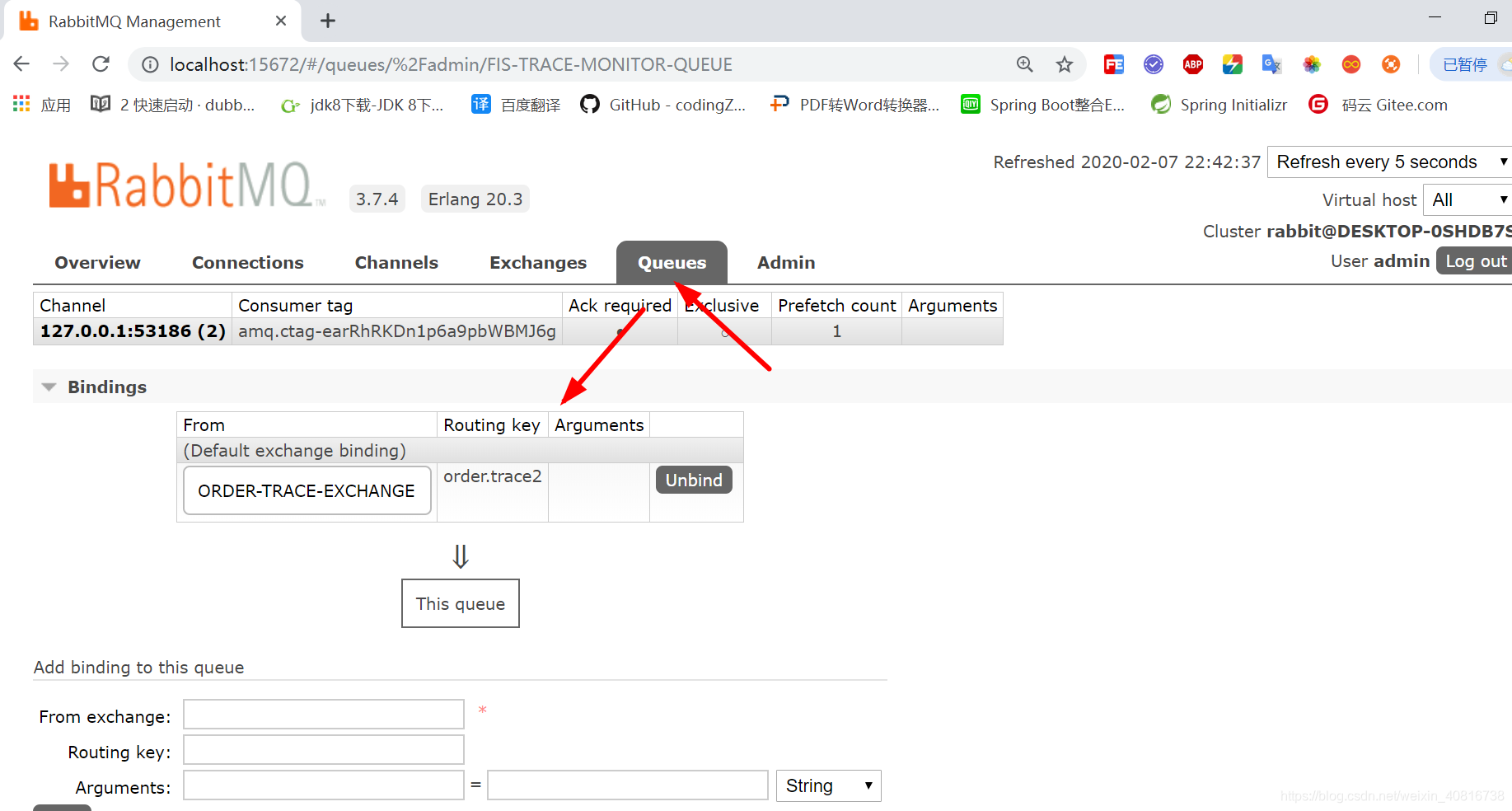Viewport: 1512px width, 811px height.
Task: Open the red FE extension icon
Action: click(x=1114, y=64)
